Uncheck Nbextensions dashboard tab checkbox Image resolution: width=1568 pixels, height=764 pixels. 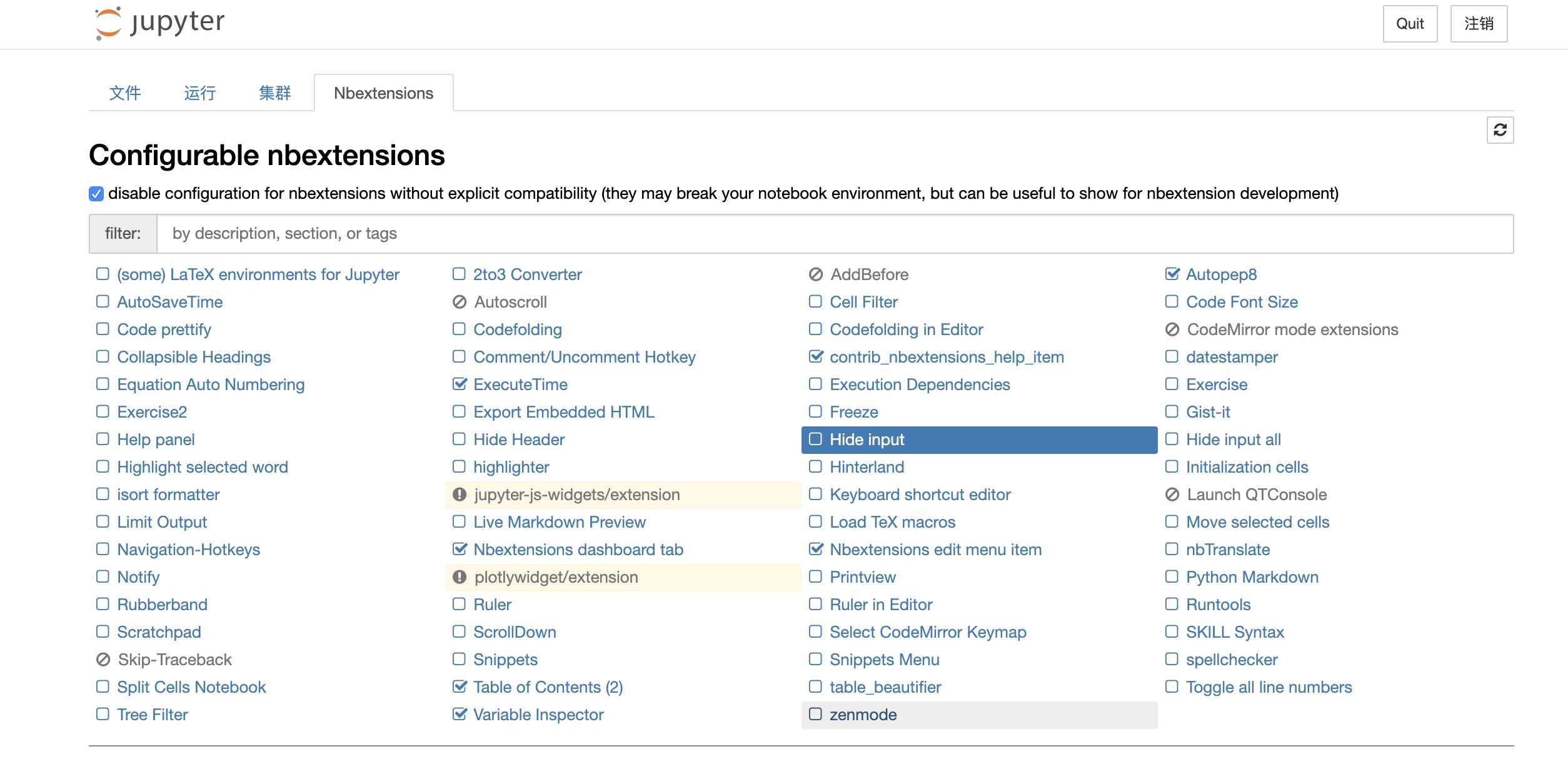(460, 549)
